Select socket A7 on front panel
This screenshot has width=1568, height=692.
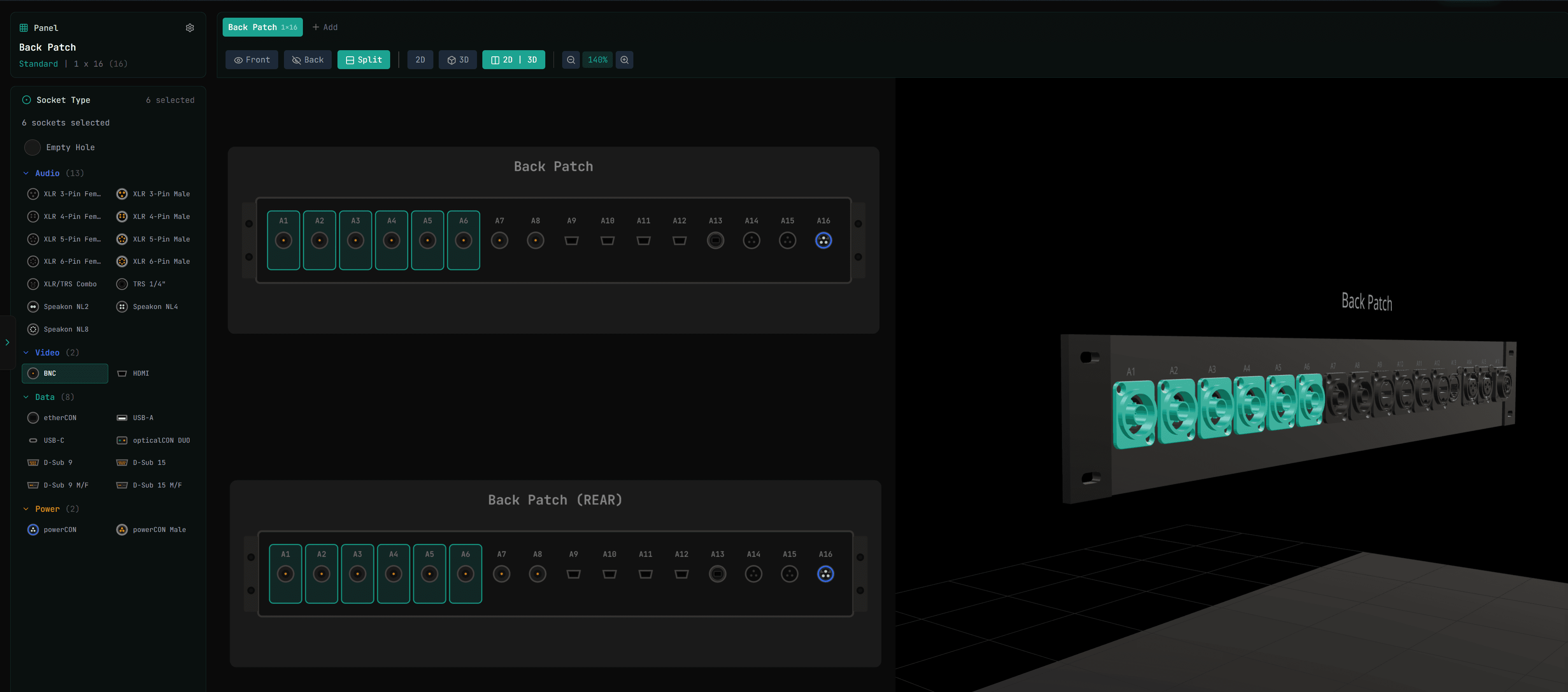[x=500, y=240]
